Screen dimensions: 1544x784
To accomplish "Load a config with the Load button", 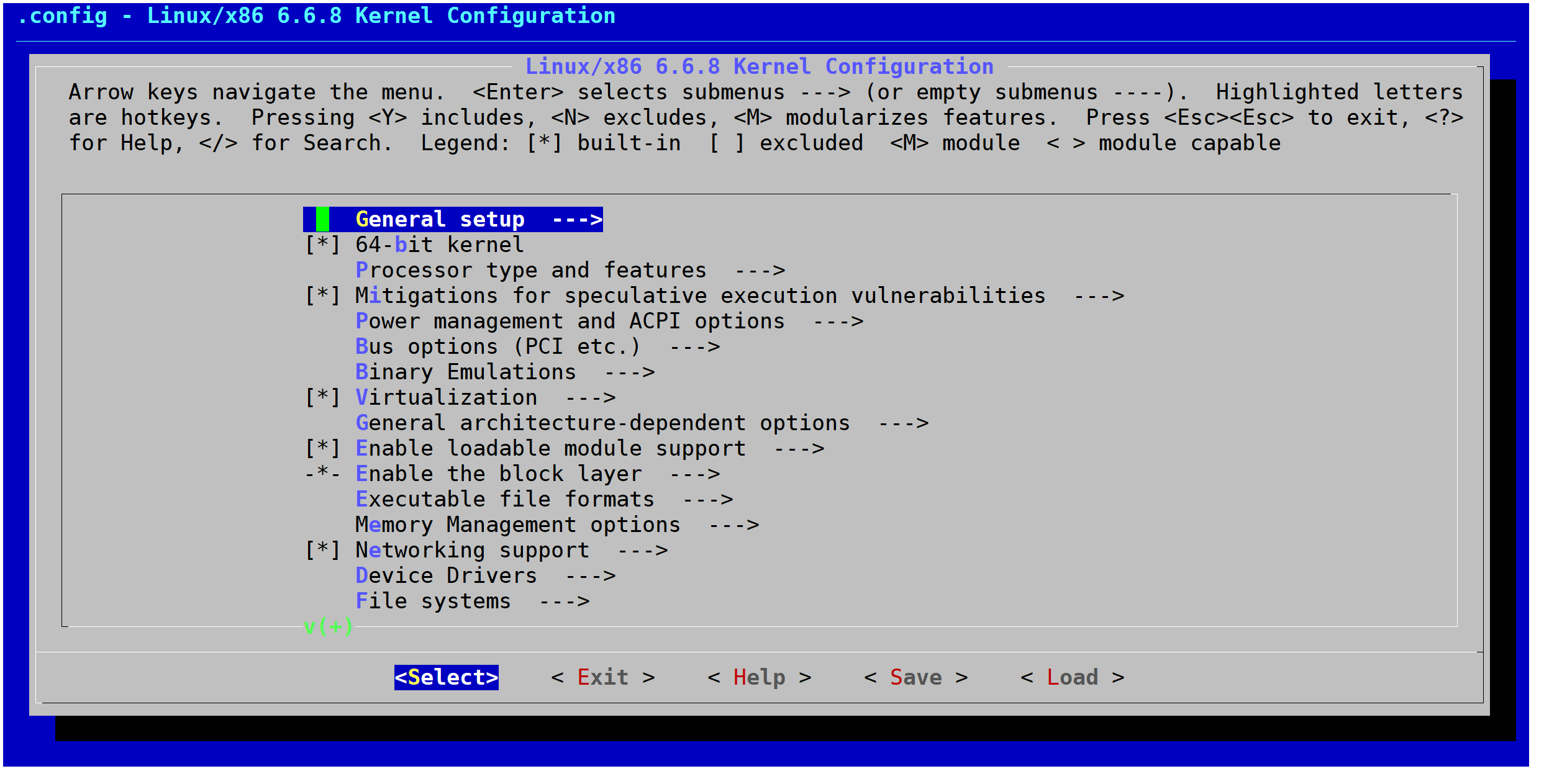I will click(1073, 677).
